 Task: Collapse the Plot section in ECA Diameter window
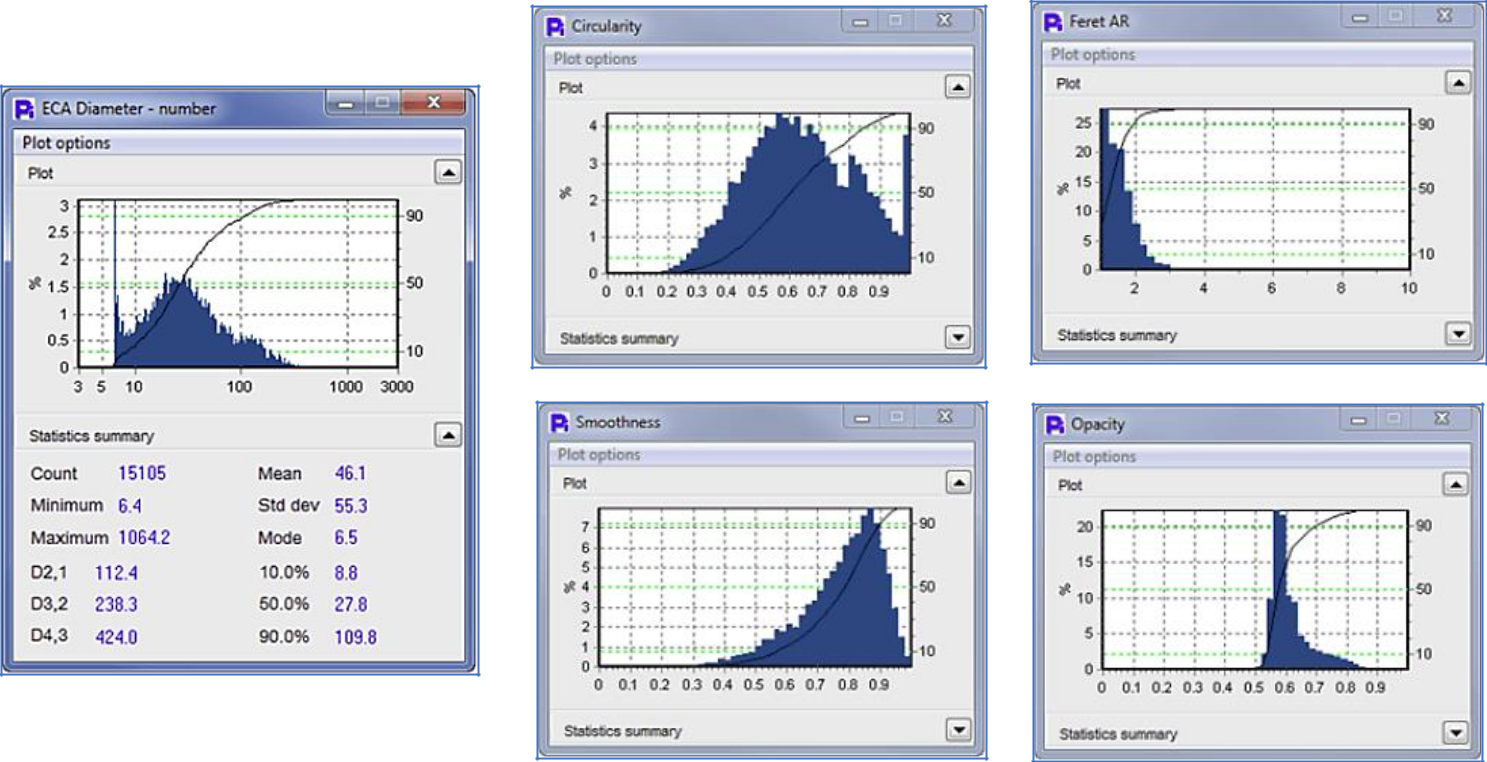tap(449, 173)
